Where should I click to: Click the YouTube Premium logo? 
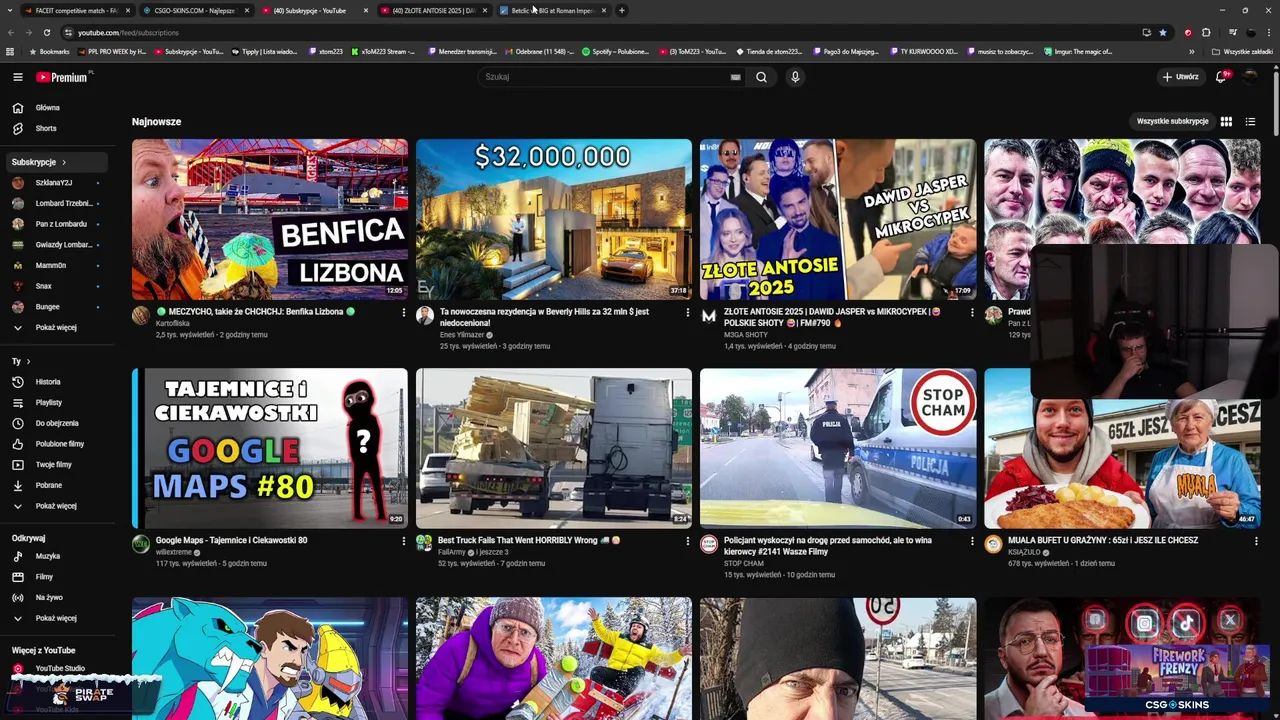click(62, 77)
